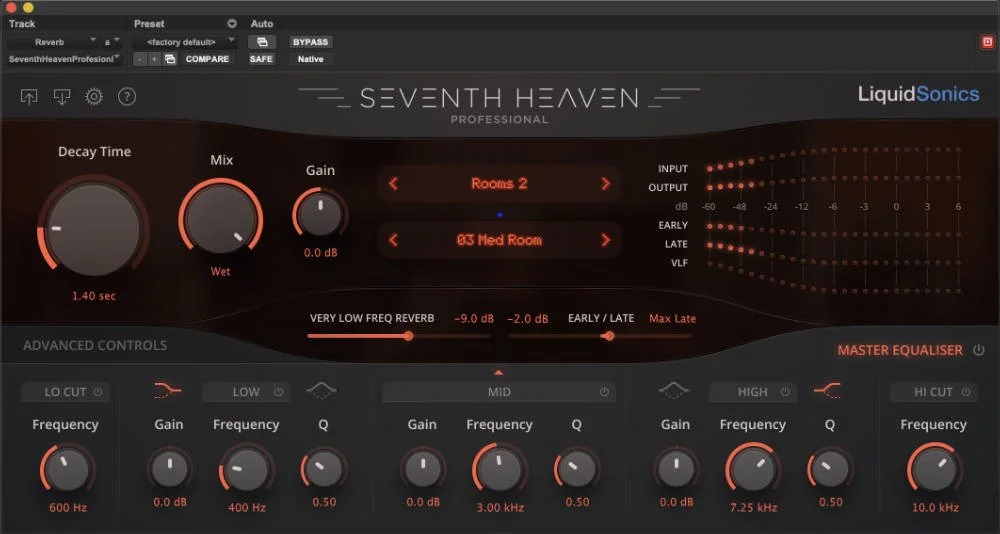Click the MID band Q knob
1000x534 pixels.
(577, 469)
